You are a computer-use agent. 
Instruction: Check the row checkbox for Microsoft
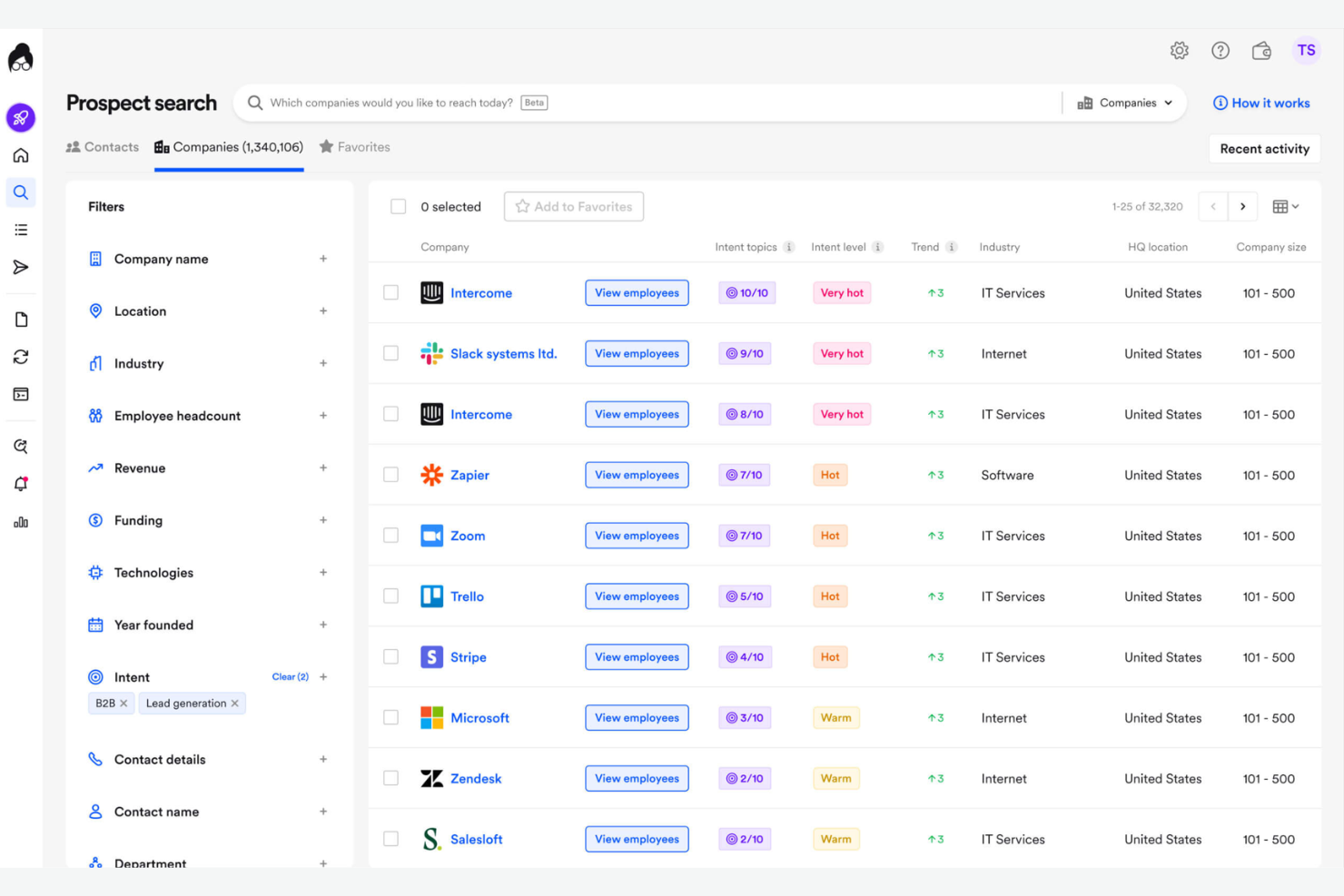(390, 716)
